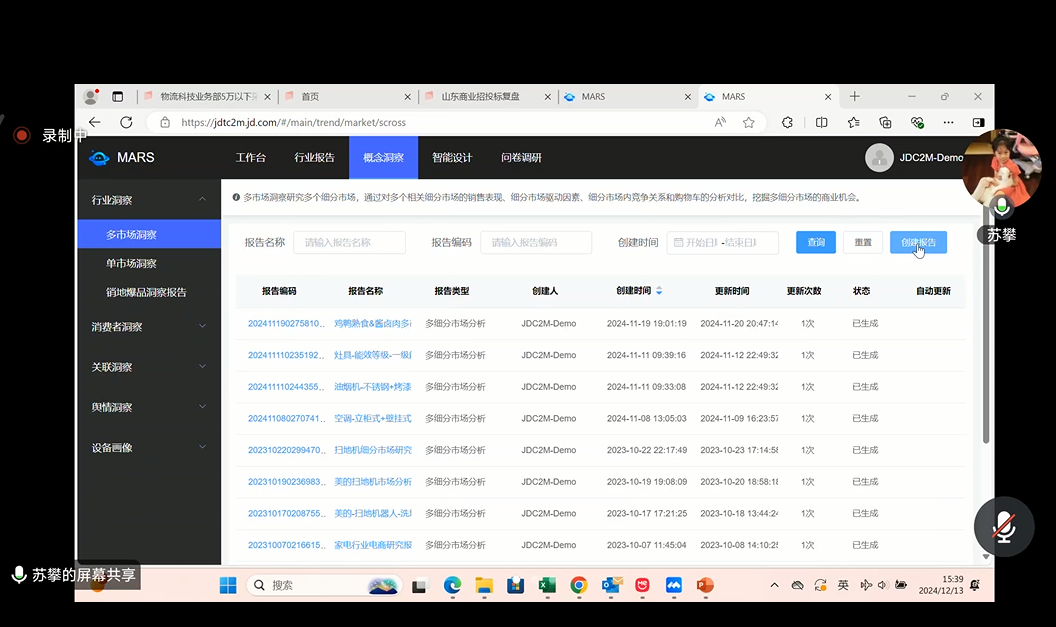Switch to the 行业报告 nav tab
Viewport: 1056px width, 627px height.
tap(314, 157)
